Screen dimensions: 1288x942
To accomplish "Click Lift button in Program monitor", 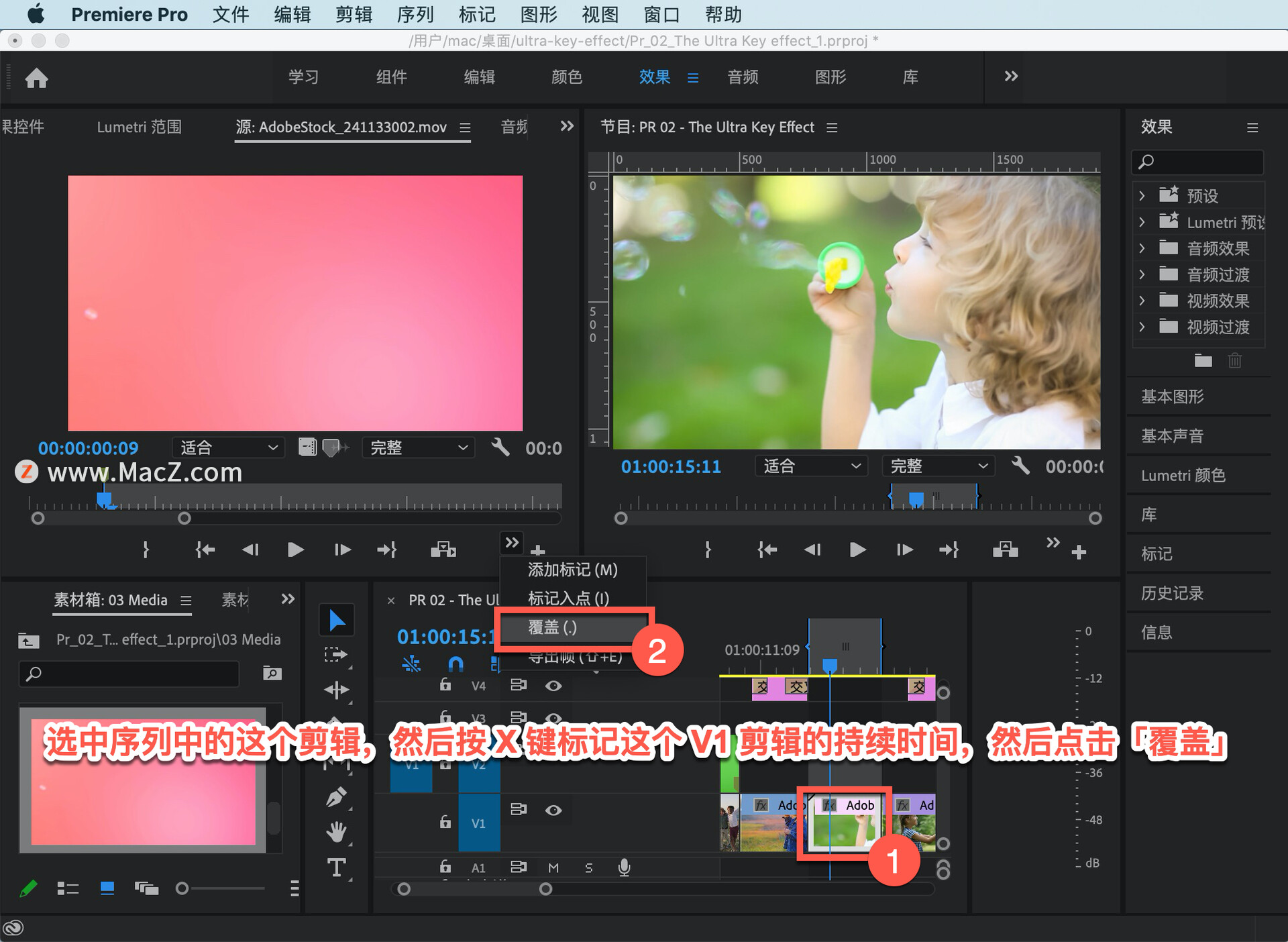I will tap(1006, 550).
